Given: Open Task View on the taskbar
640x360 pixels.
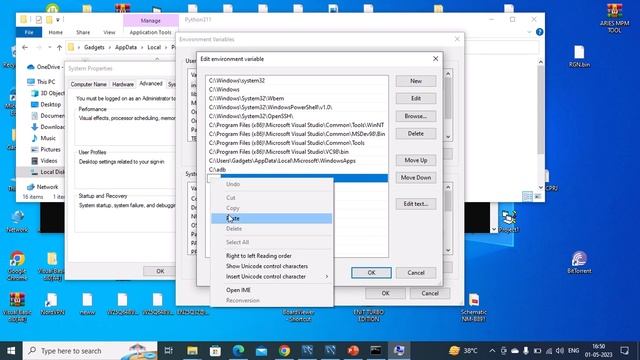Looking at the screenshot, I should coord(169,351).
